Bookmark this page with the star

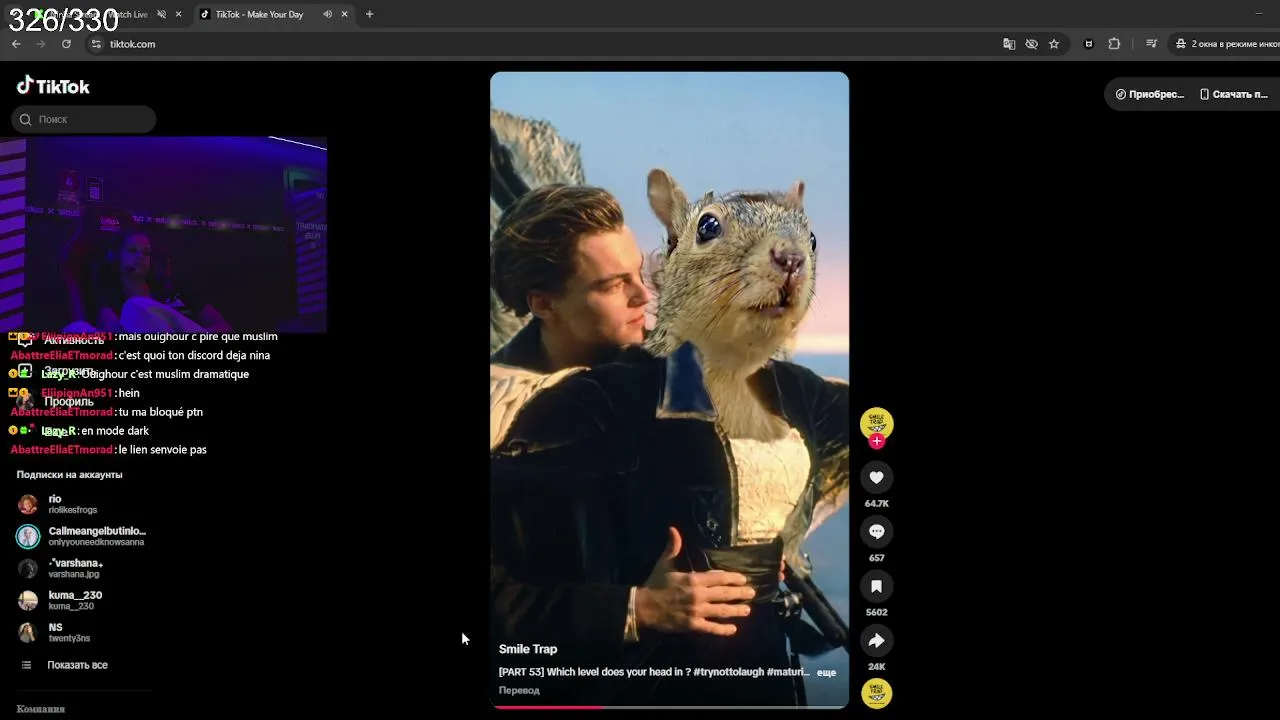pyautogui.click(x=1054, y=44)
